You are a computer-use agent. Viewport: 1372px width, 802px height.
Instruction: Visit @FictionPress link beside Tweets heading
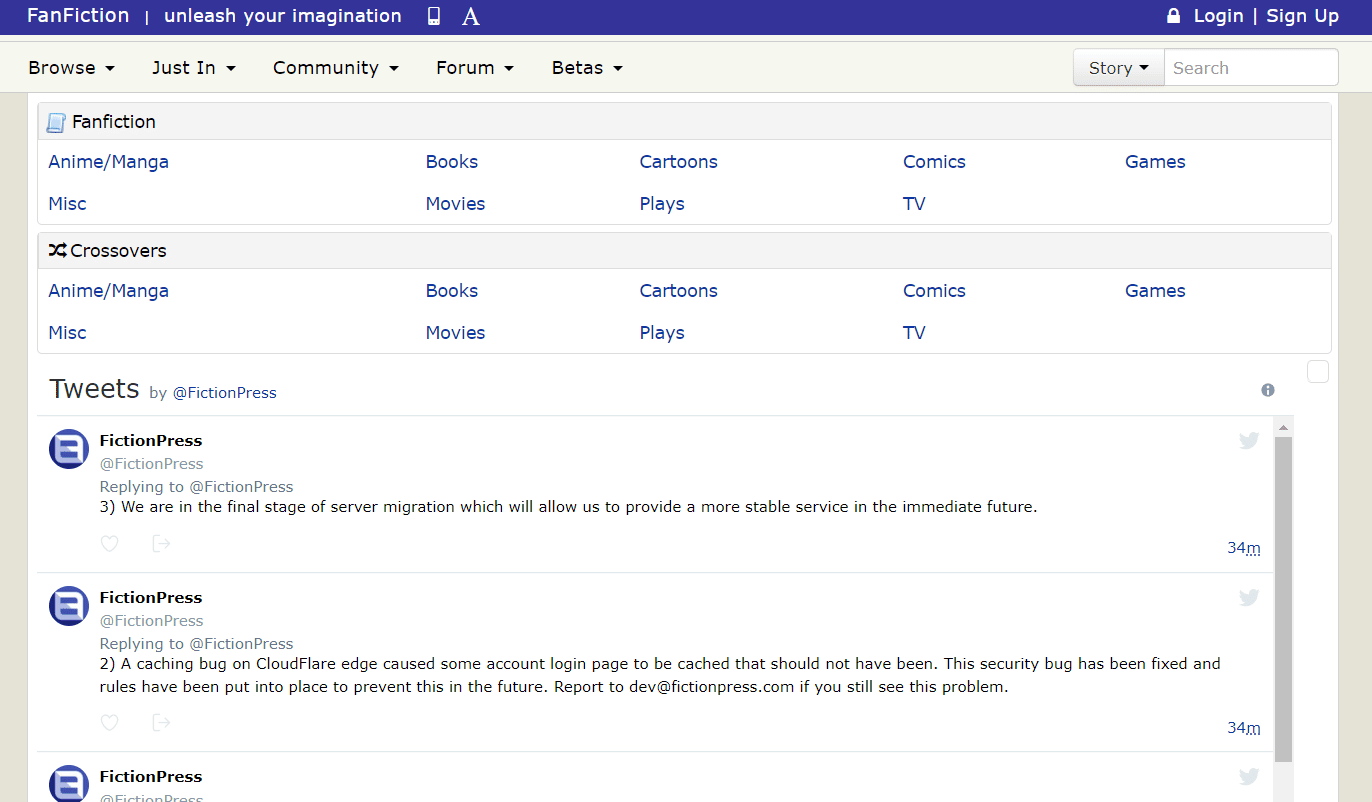click(x=225, y=393)
